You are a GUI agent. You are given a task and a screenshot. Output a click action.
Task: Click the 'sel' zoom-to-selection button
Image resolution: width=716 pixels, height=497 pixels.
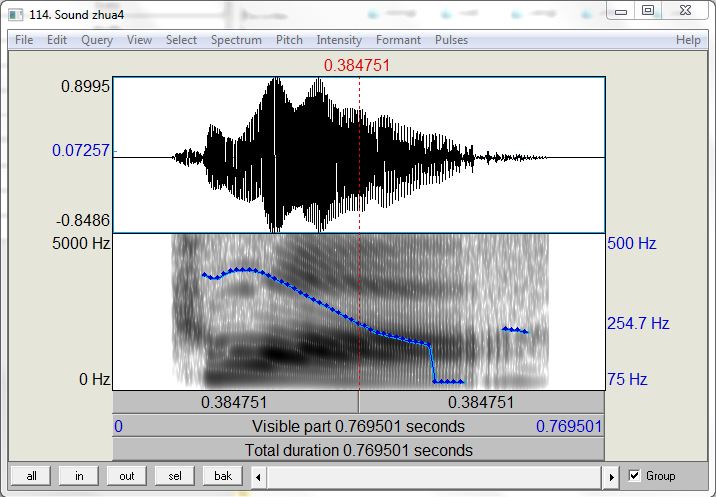[x=174, y=476]
